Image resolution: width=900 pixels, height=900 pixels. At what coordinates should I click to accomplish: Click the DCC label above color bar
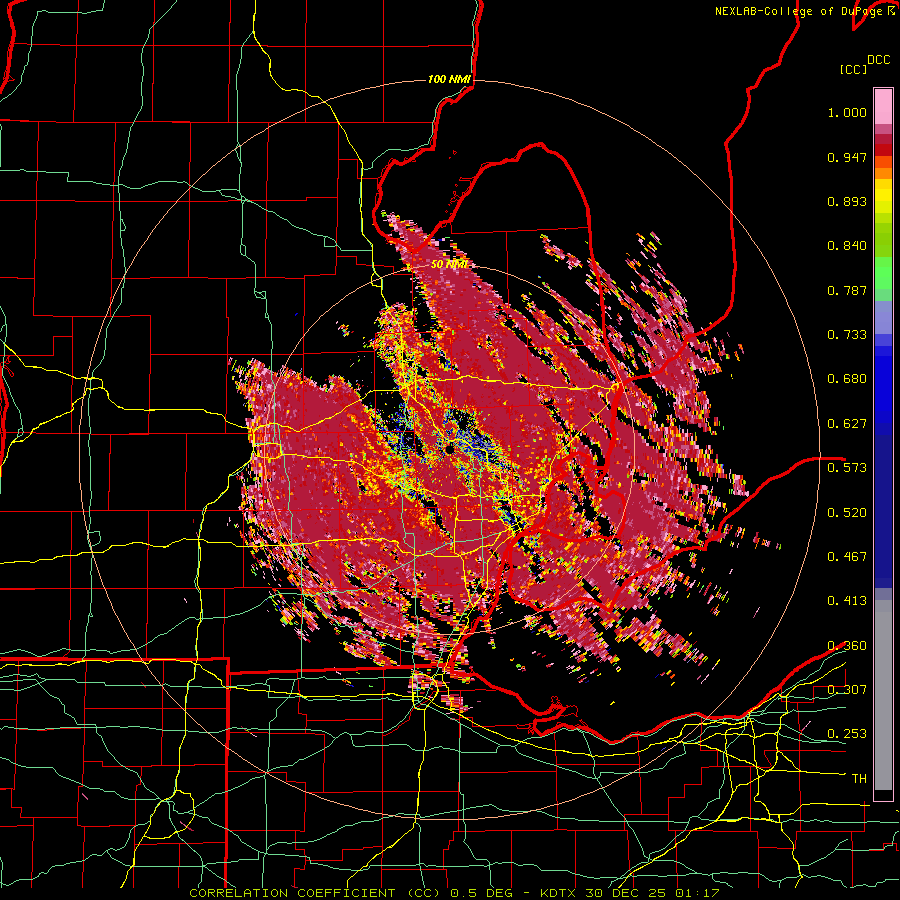[x=878, y=60]
